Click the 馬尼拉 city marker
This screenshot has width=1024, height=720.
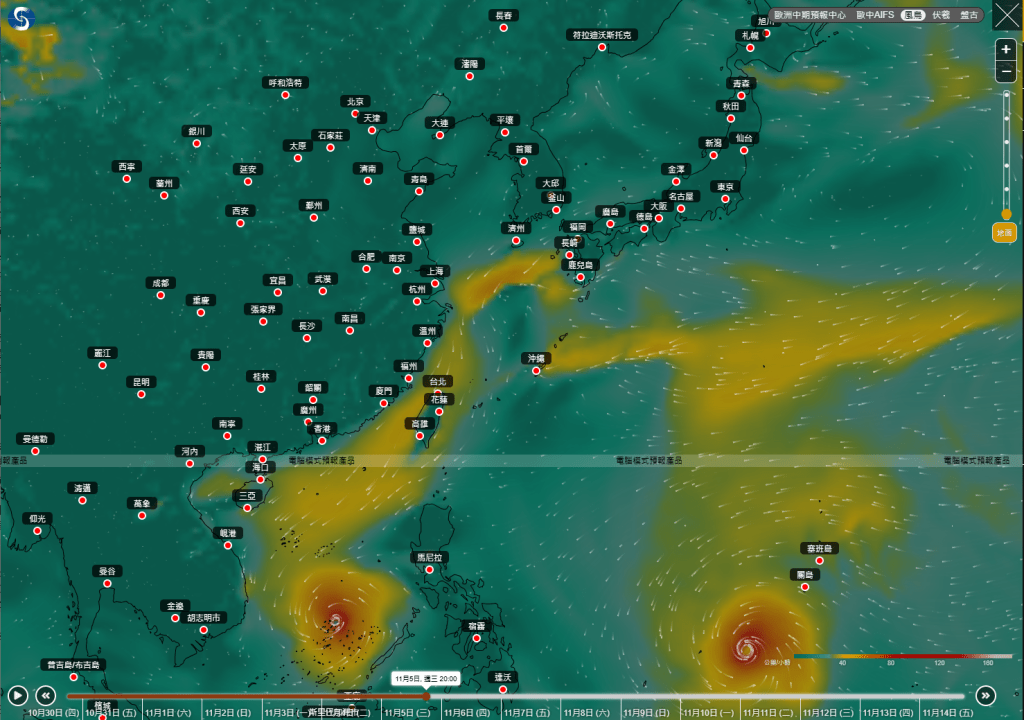click(x=427, y=569)
